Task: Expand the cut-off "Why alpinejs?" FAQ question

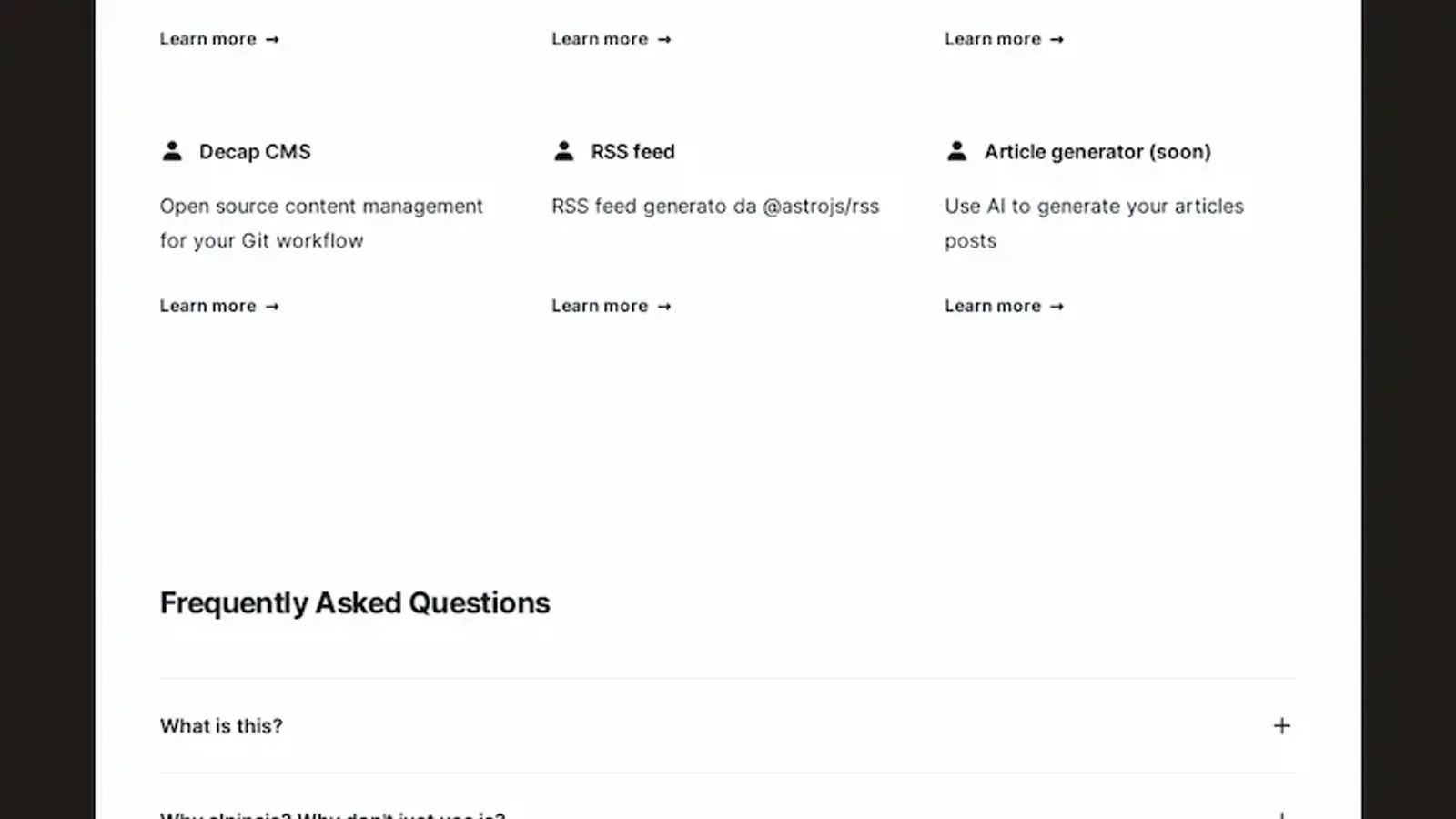Action: click(332, 814)
